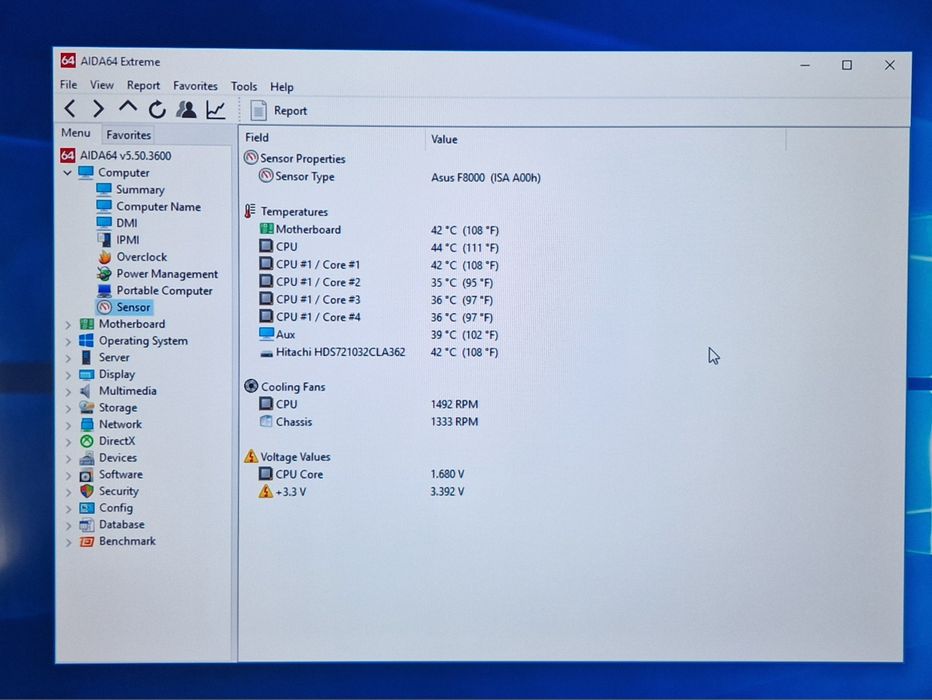Open the Help menu
This screenshot has width=932, height=700.
[x=282, y=87]
